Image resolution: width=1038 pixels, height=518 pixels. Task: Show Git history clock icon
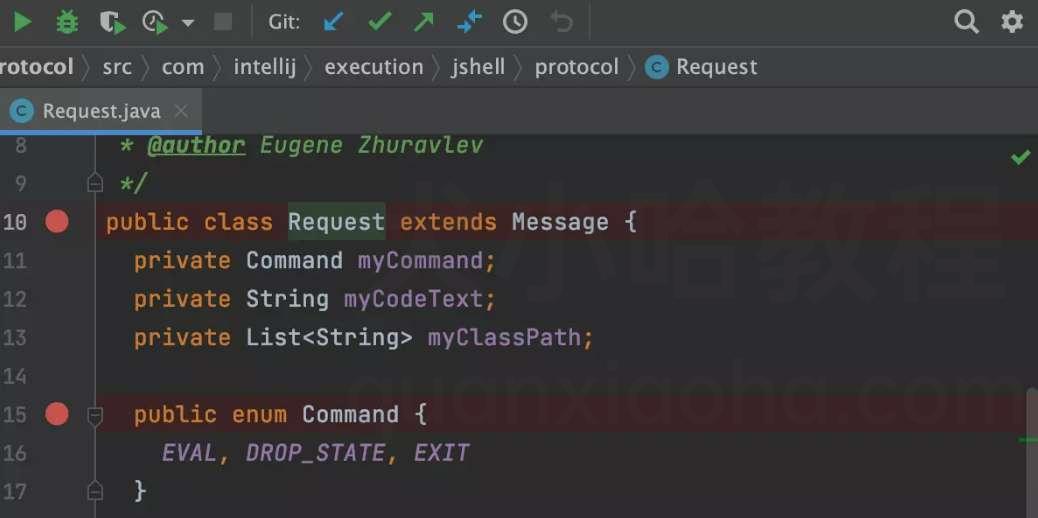pos(515,23)
